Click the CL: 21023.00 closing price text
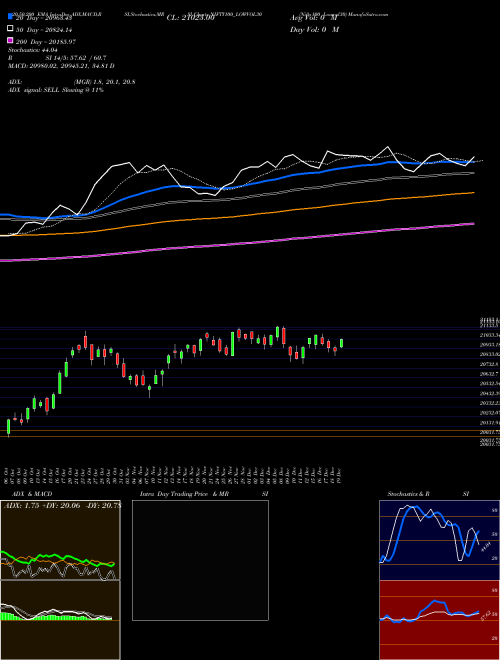 click(191, 18)
